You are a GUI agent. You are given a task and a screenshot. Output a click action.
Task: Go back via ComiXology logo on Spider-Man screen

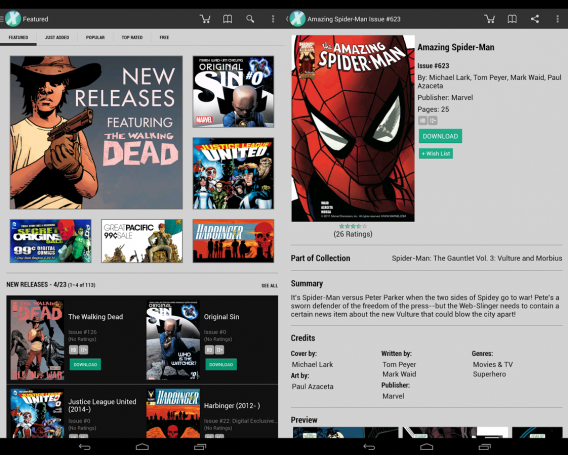[x=297, y=19]
